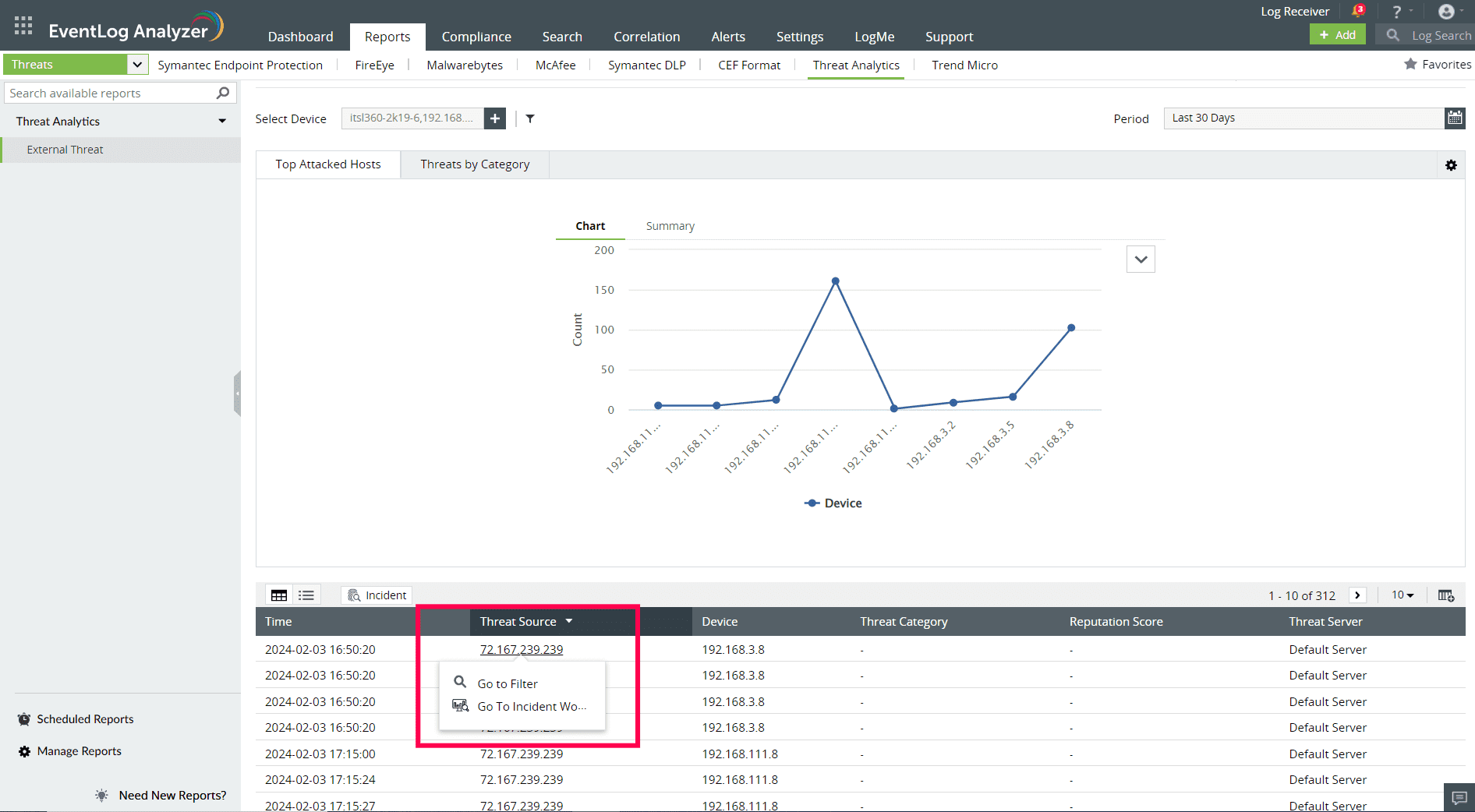
Task: Open the add column icon next to page size
Action: click(x=1446, y=595)
